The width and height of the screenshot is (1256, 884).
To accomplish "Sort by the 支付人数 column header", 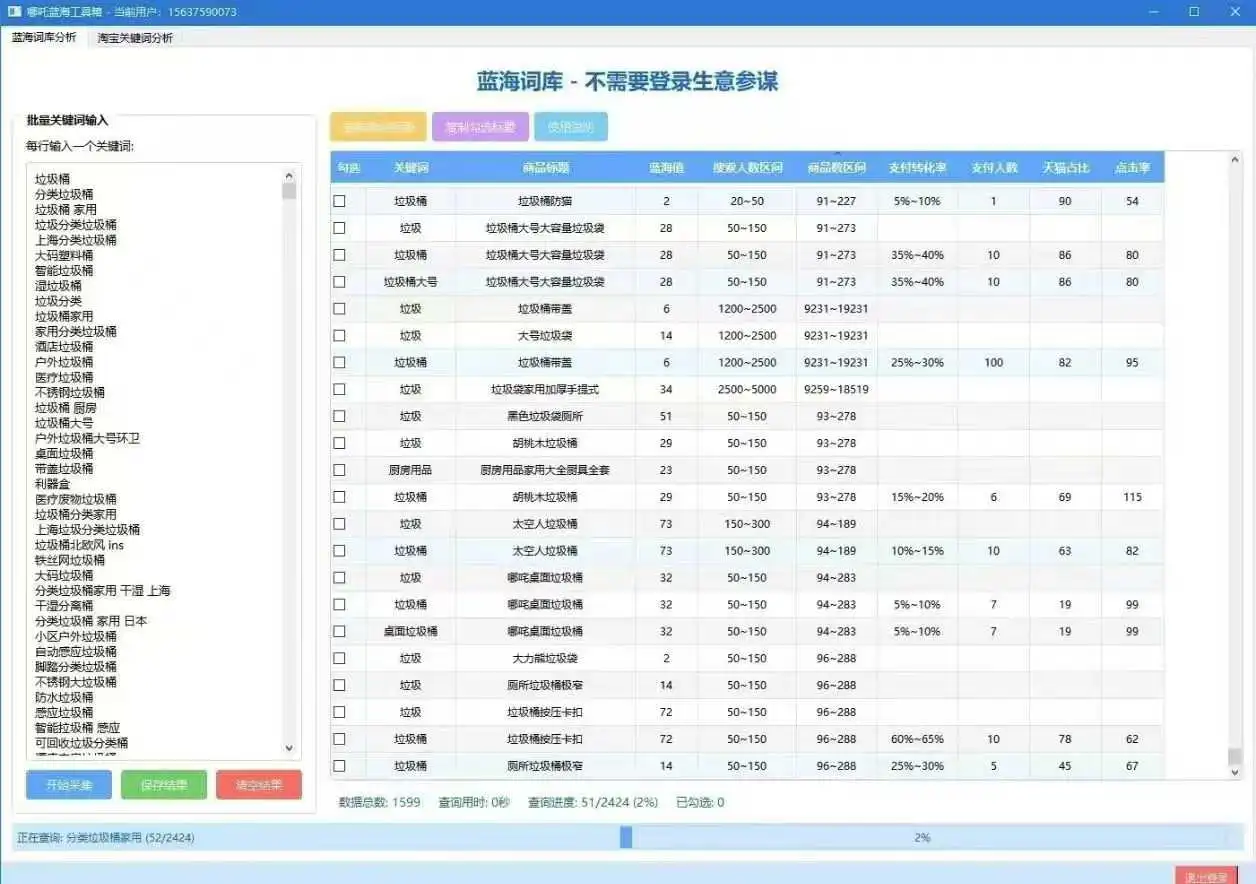I will (993, 167).
